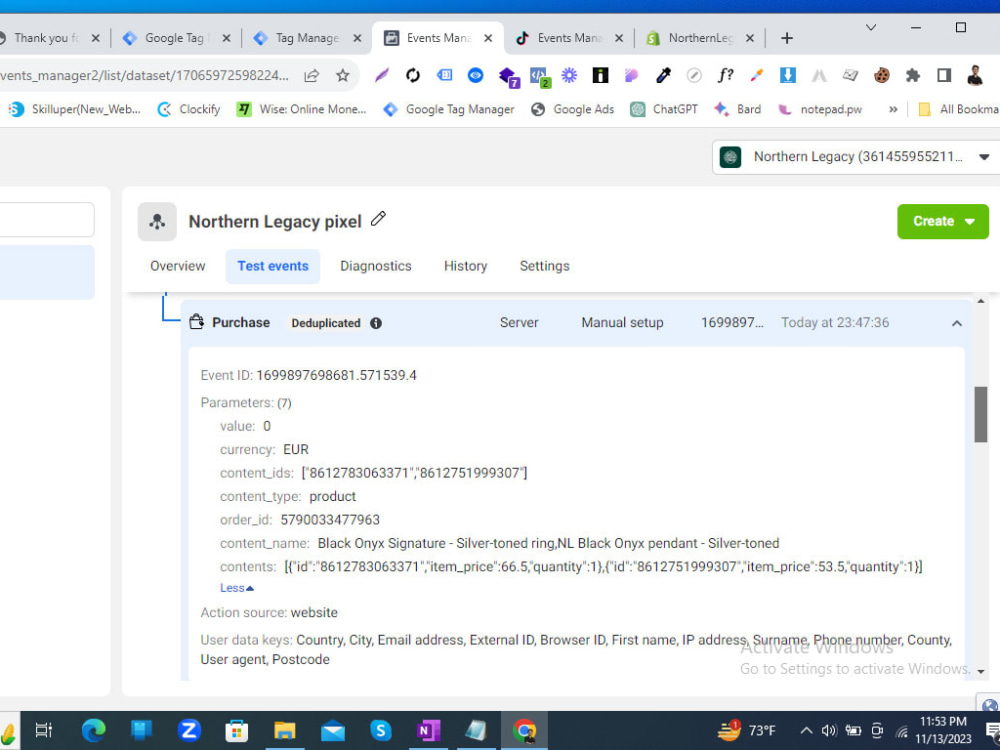Click the Overview link
The width and height of the screenshot is (1000, 750).
click(177, 266)
